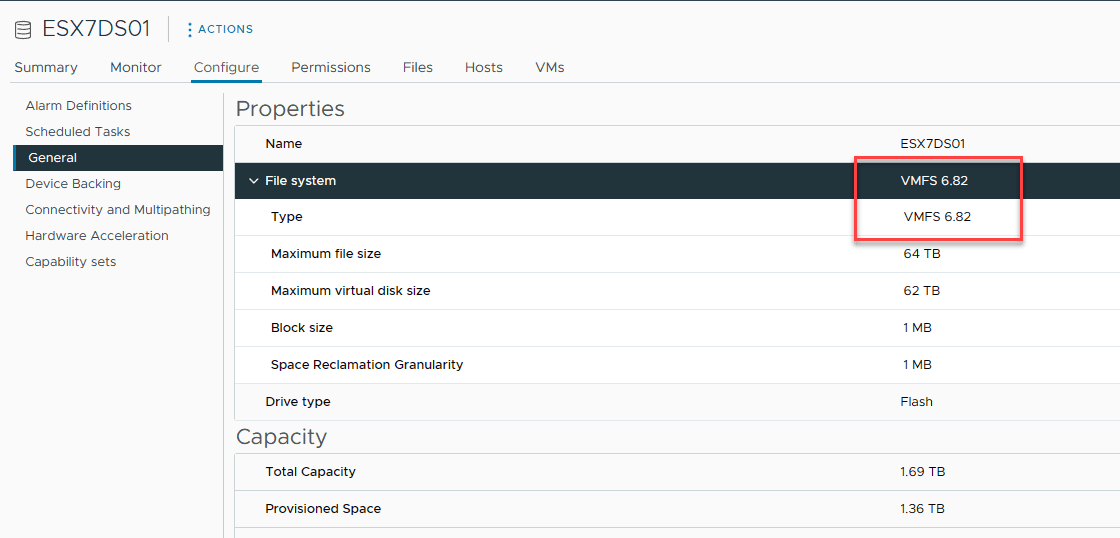Open the VMs tab
The width and height of the screenshot is (1120, 538).
coord(550,67)
